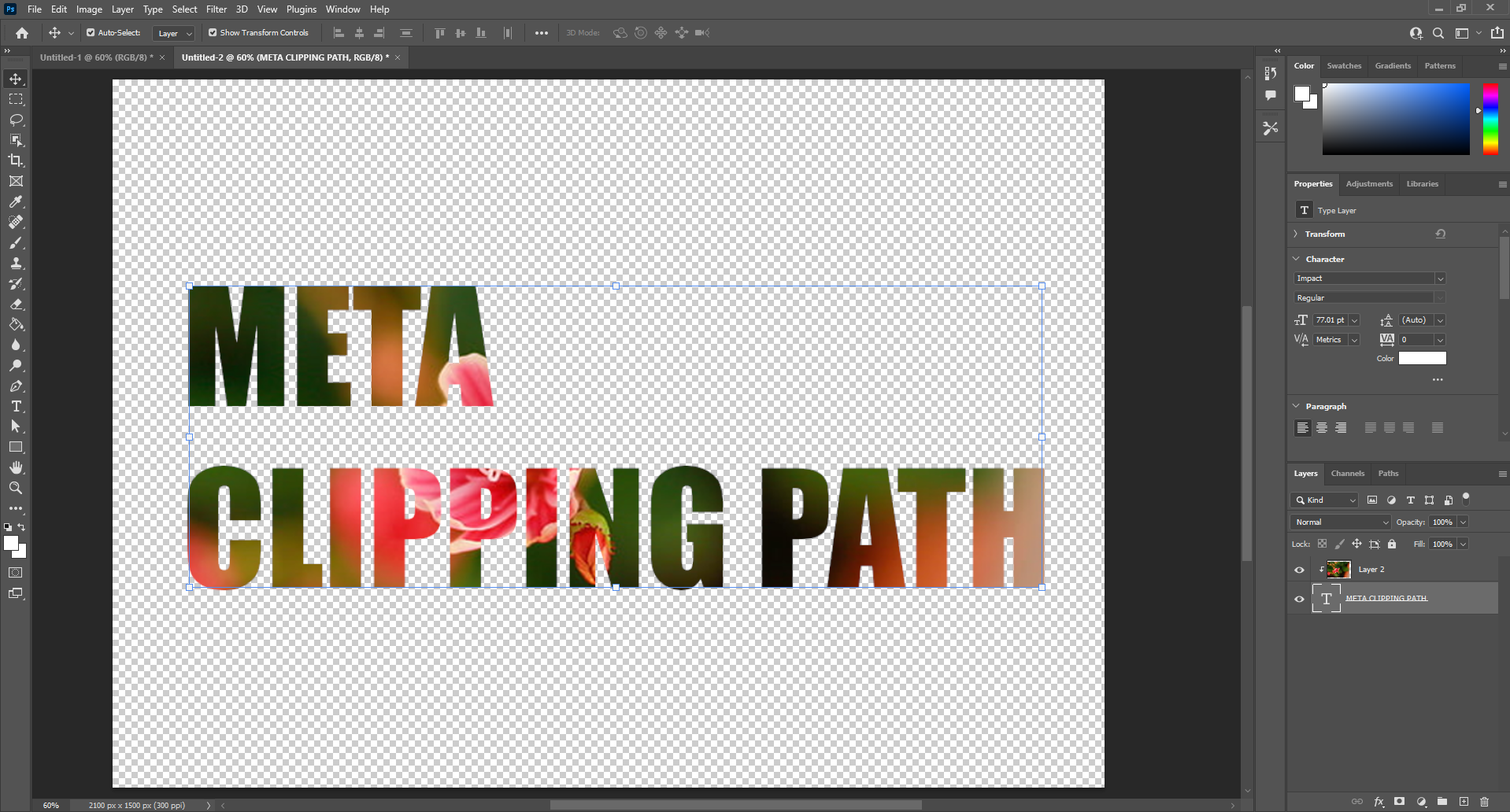Open the Add layer style menu
Image resolution: width=1510 pixels, height=812 pixels.
(1379, 802)
